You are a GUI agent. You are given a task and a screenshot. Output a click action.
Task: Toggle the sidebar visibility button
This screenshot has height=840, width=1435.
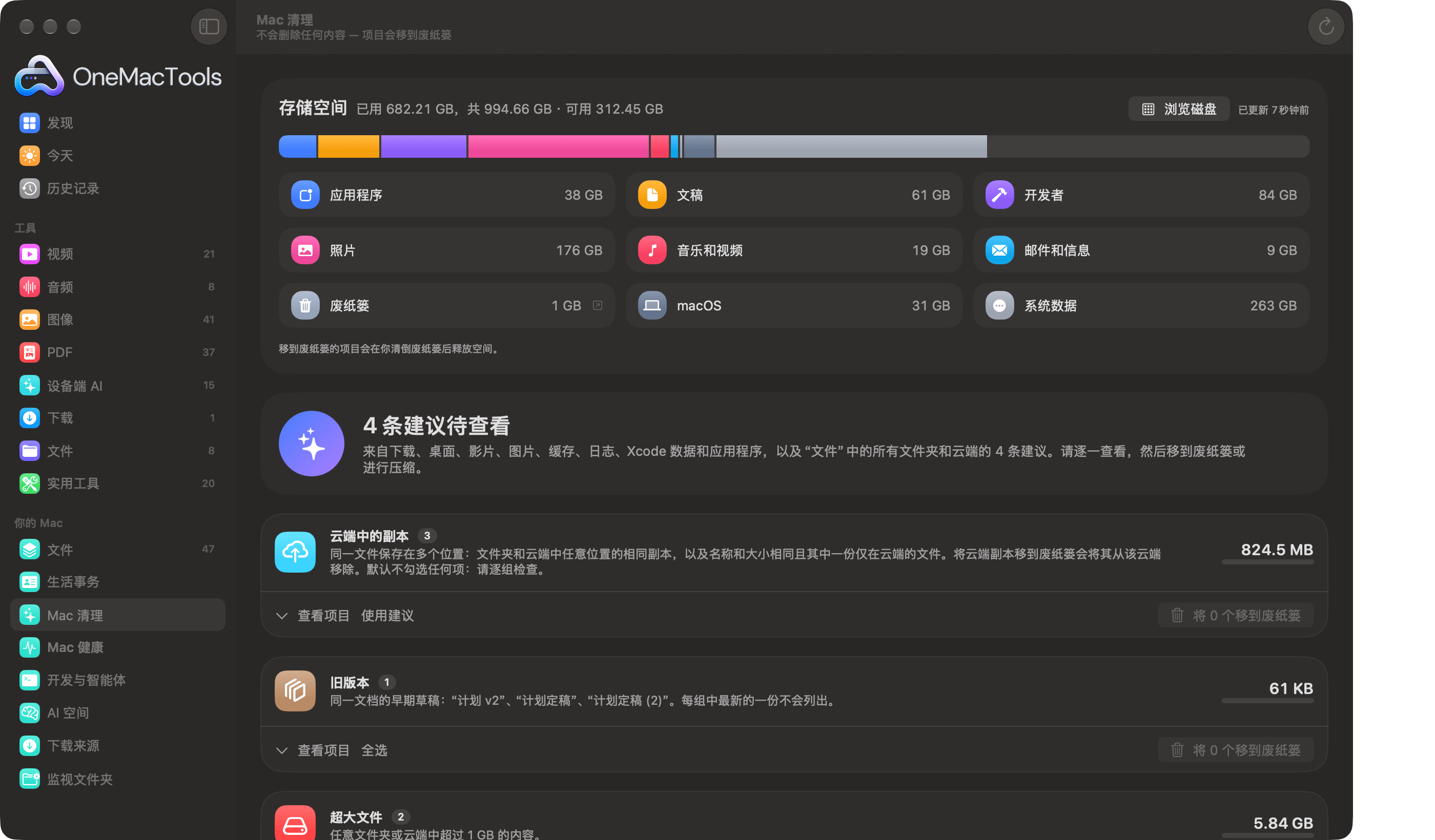pos(209,27)
